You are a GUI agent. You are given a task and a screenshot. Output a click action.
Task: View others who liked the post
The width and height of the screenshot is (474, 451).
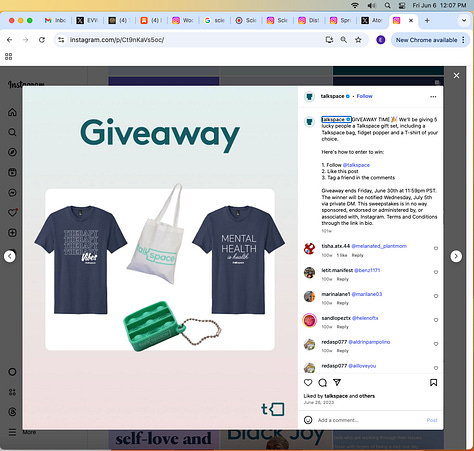tap(367, 396)
